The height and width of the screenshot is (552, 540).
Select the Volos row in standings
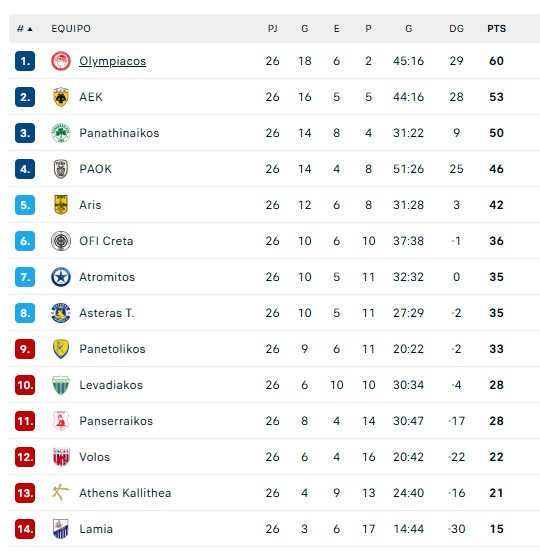point(274,457)
